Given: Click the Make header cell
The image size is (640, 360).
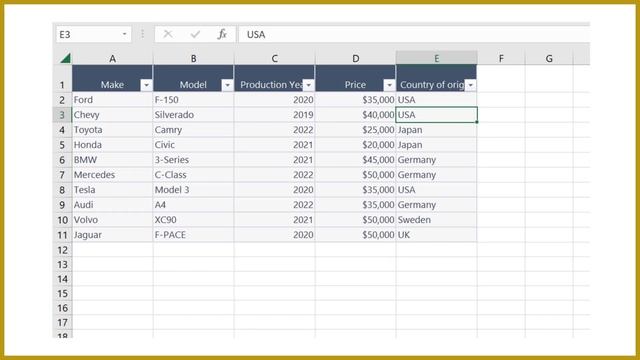Looking at the screenshot, I should (x=112, y=78).
